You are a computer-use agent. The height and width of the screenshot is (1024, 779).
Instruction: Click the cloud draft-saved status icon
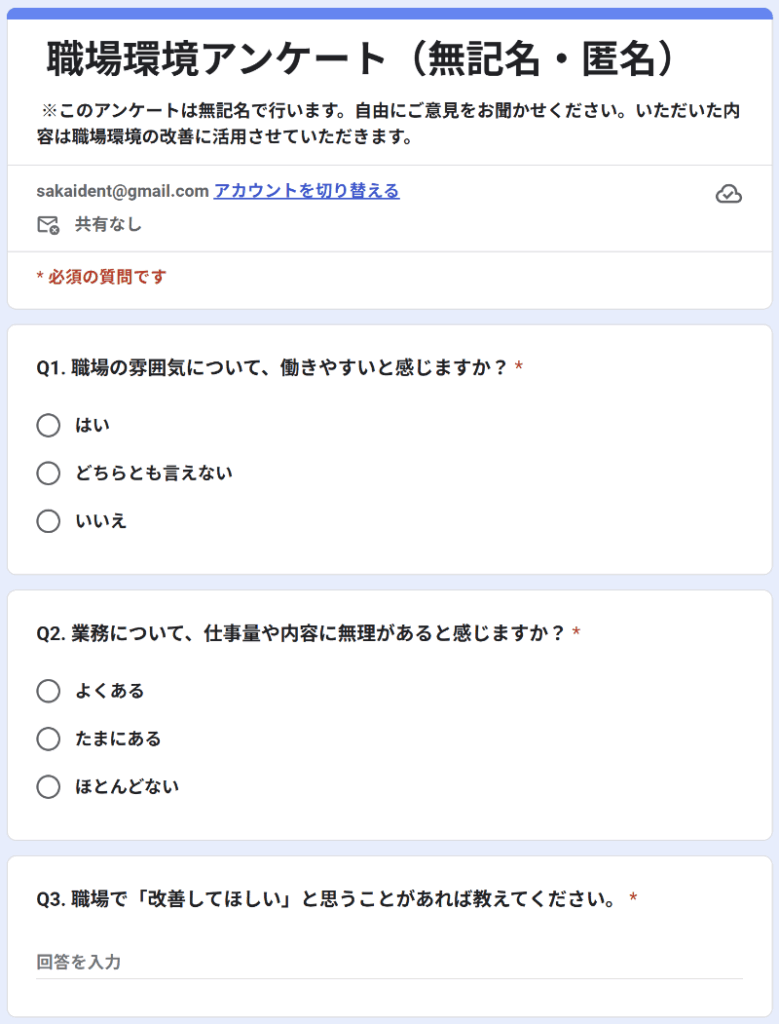(x=729, y=194)
